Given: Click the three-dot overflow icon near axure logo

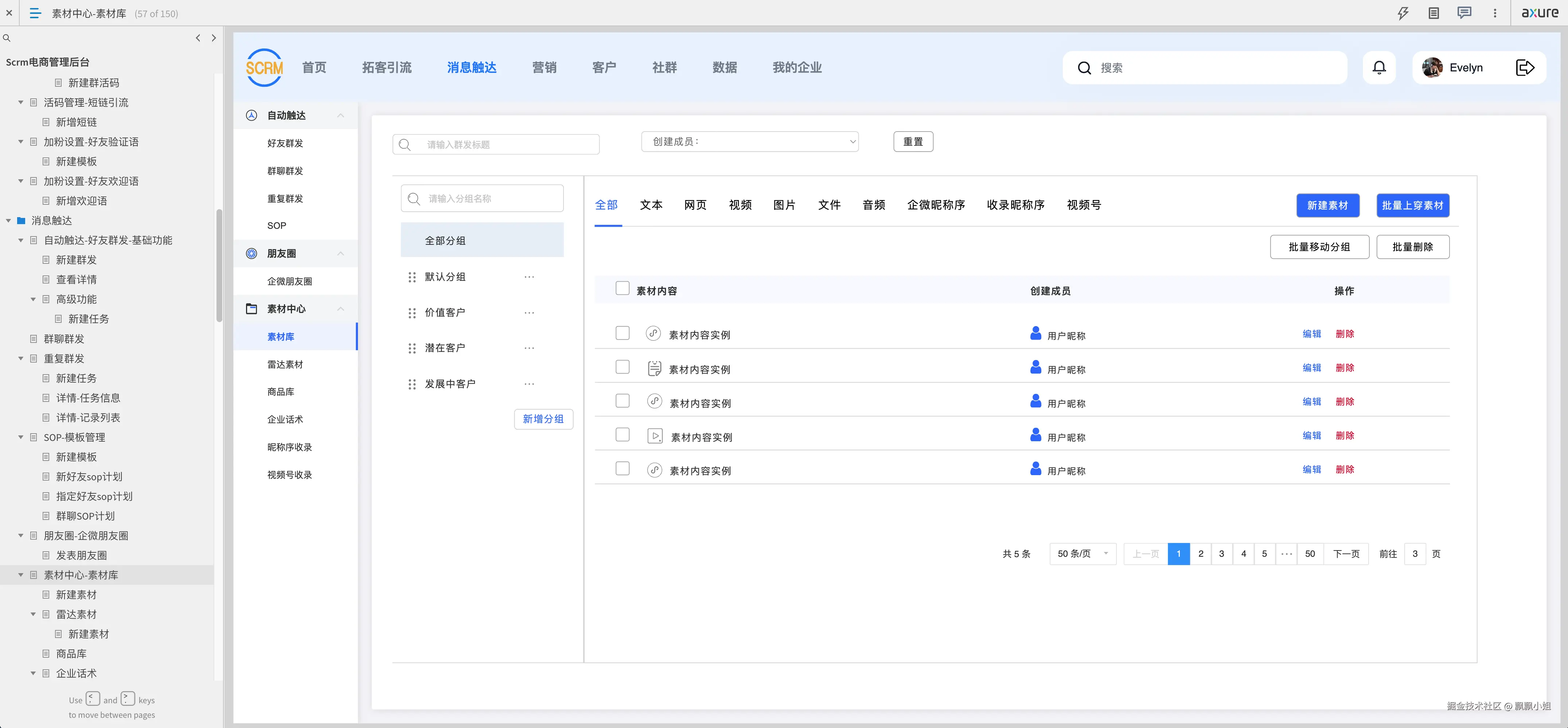Looking at the screenshot, I should point(1495,13).
